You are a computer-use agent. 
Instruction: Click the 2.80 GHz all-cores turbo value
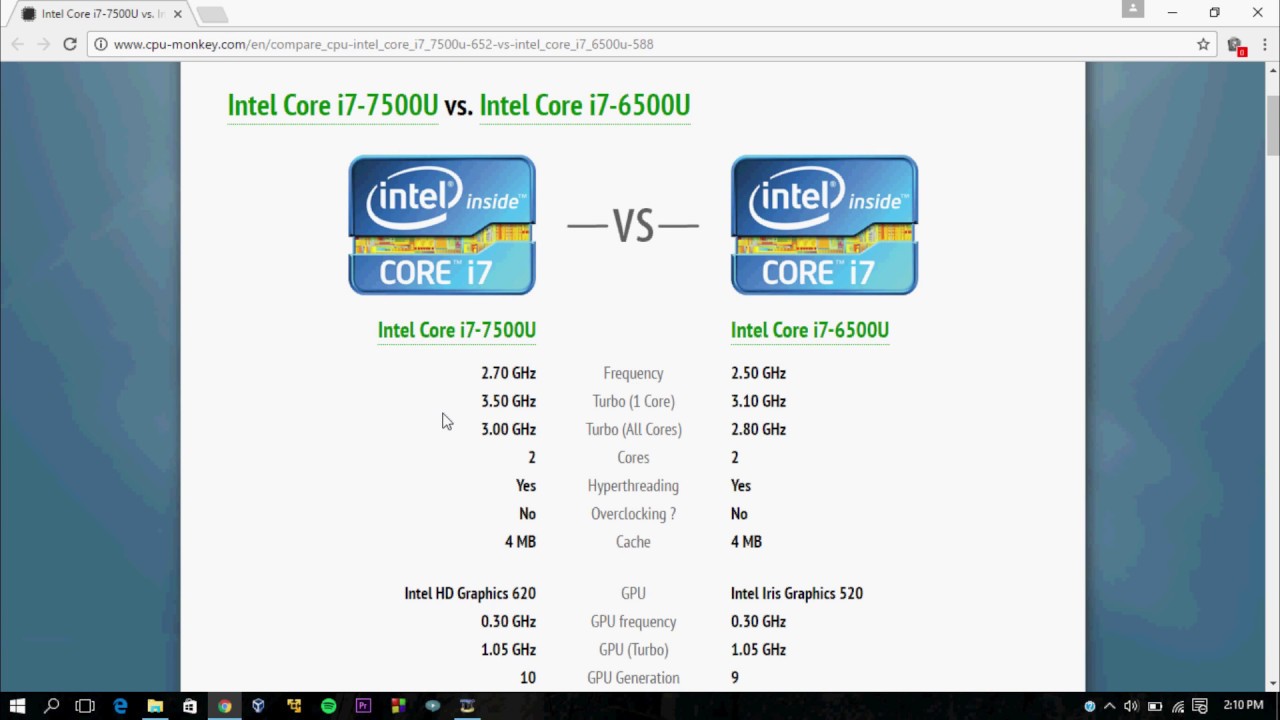click(758, 429)
